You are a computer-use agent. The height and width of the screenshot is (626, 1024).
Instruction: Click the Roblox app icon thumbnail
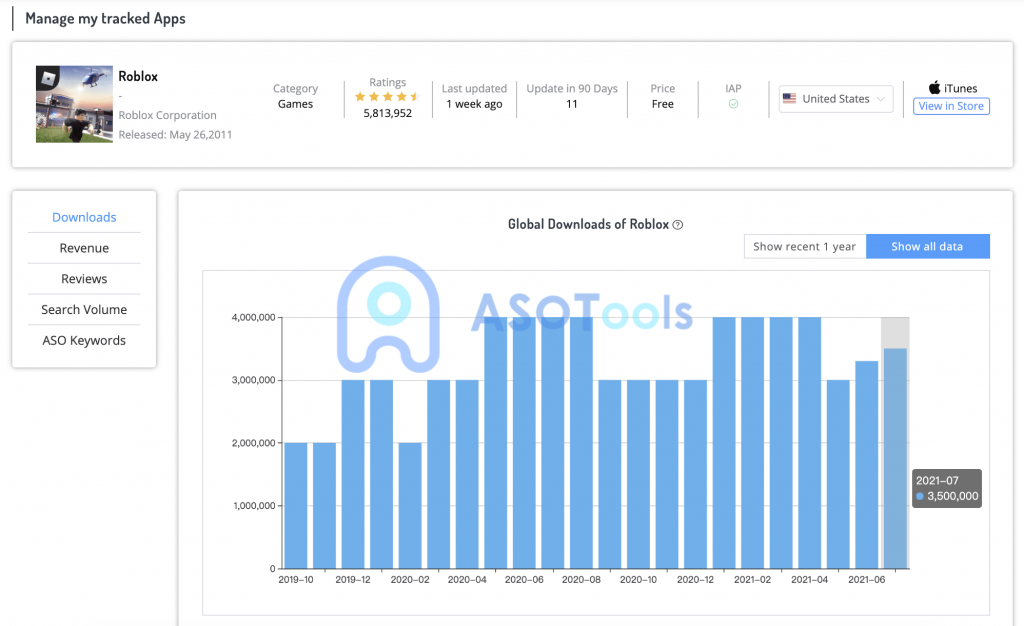[x=74, y=104]
